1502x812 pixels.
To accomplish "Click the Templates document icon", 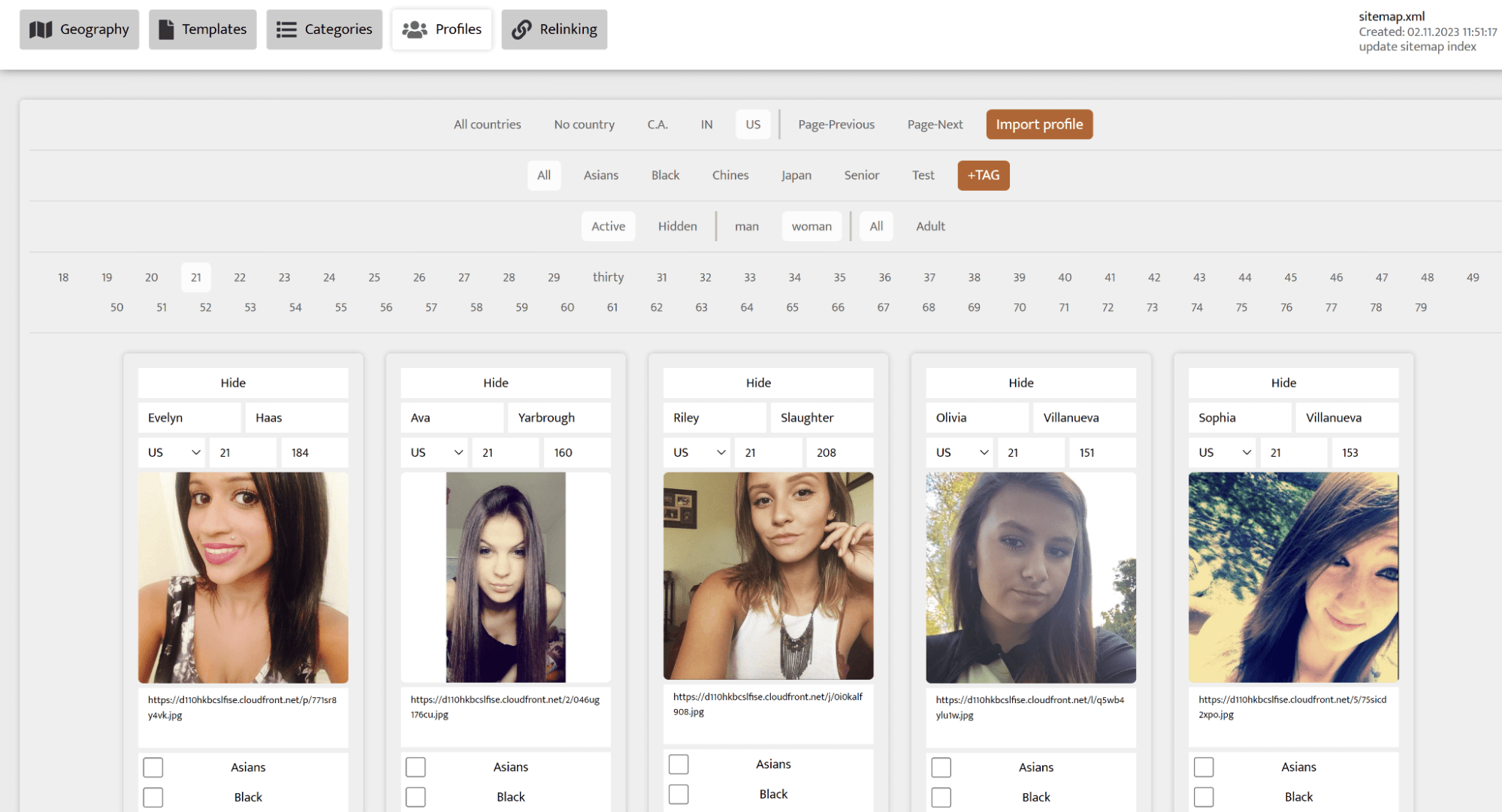I will pyautogui.click(x=166, y=29).
